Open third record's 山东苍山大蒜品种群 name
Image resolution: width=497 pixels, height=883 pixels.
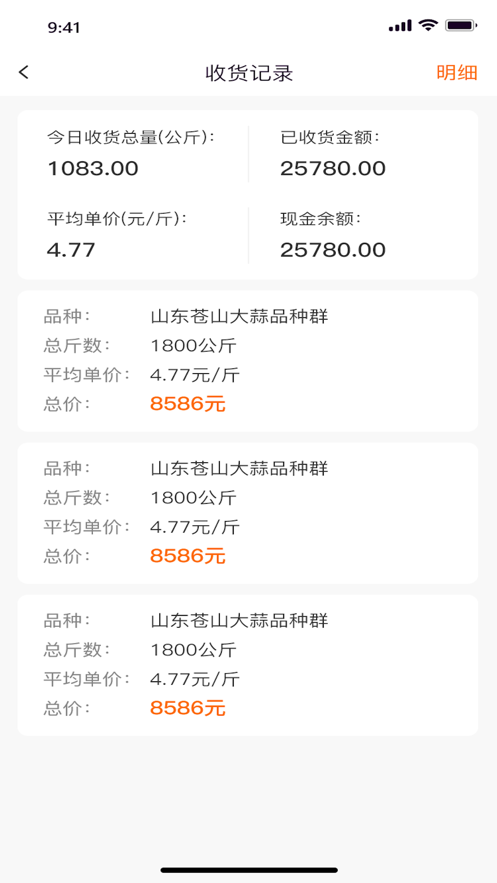tap(239, 621)
